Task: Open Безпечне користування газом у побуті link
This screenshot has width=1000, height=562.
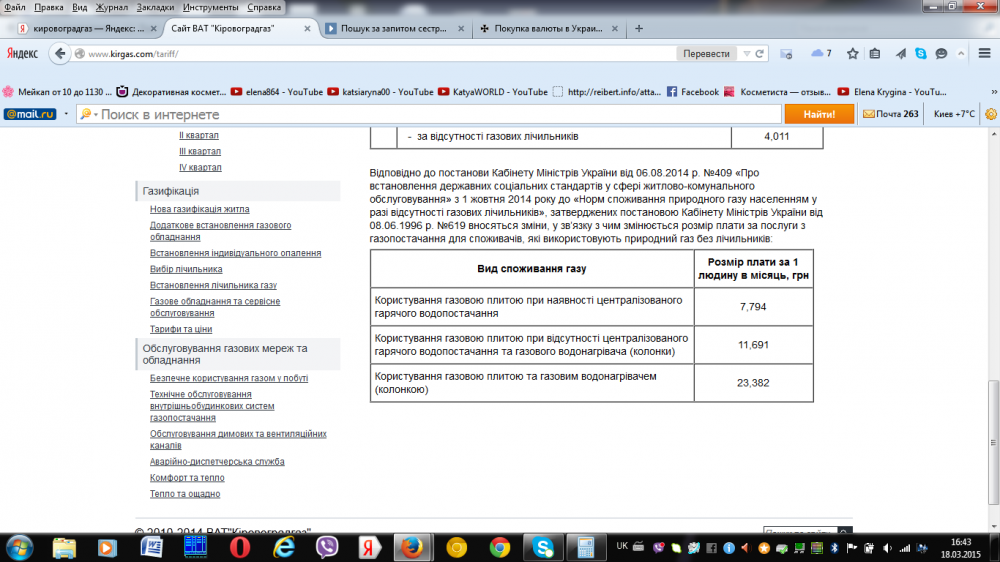Action: [229, 378]
